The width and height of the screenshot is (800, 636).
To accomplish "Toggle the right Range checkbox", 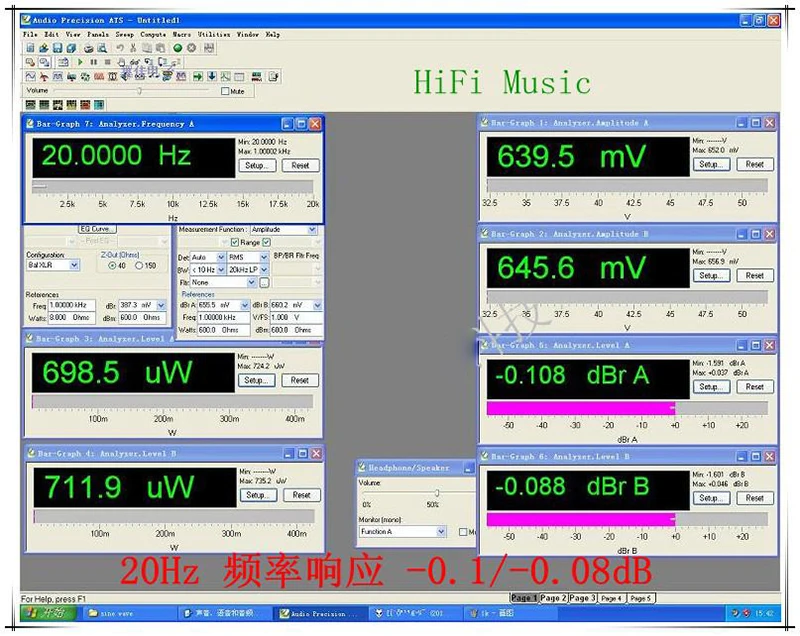I will [266, 242].
